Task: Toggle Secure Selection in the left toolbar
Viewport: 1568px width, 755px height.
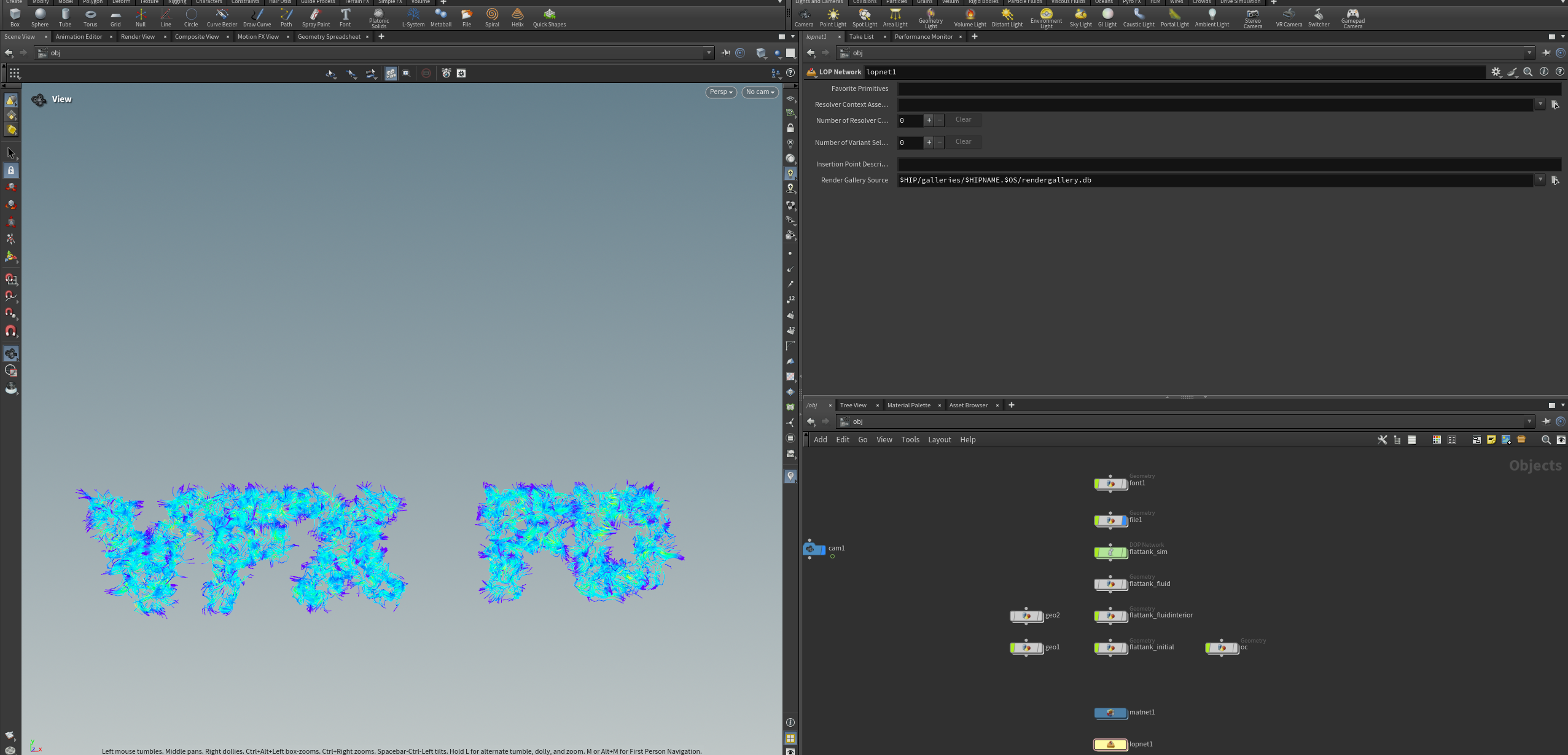Action: click(x=11, y=170)
